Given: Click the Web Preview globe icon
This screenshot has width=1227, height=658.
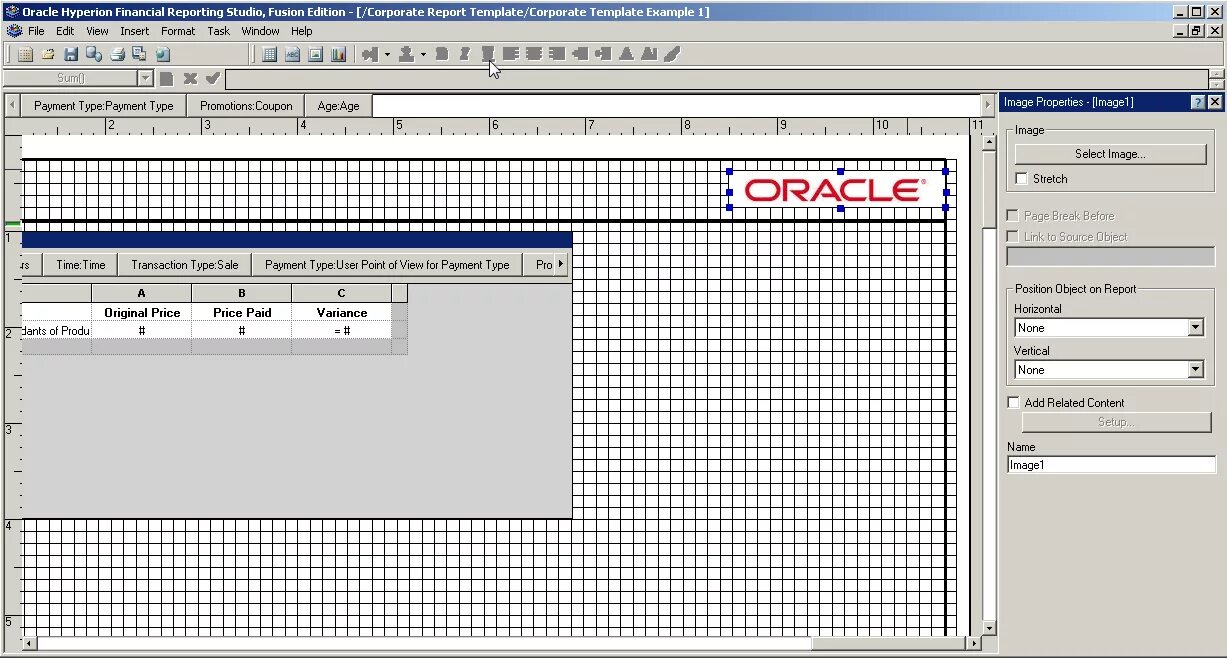Looking at the screenshot, I should 163,54.
